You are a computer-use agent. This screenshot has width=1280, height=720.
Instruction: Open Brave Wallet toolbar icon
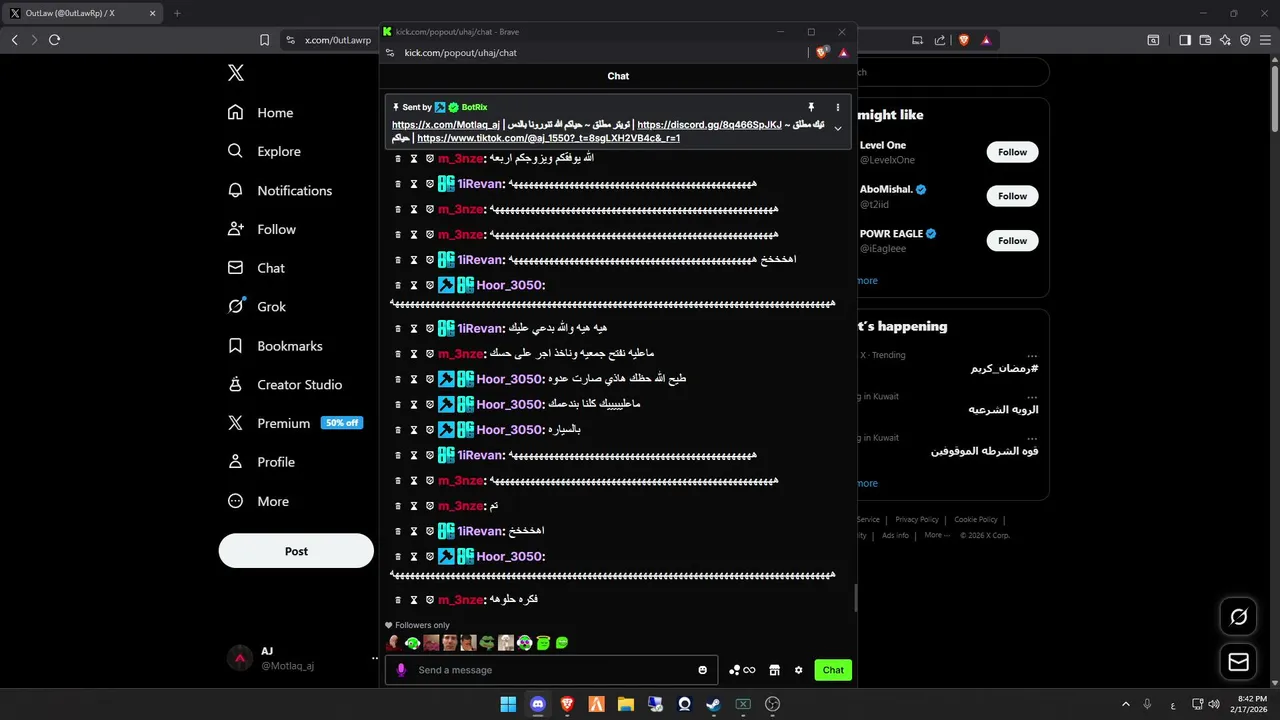[1205, 40]
